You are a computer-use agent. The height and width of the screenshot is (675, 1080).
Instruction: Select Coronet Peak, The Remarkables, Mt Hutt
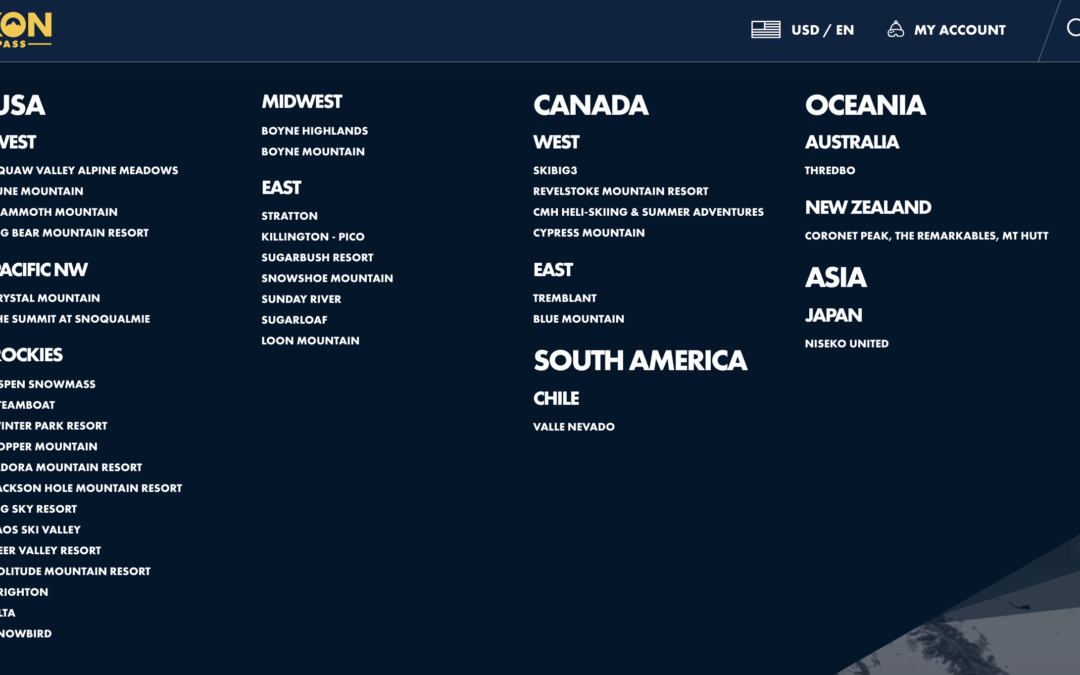click(x=926, y=236)
